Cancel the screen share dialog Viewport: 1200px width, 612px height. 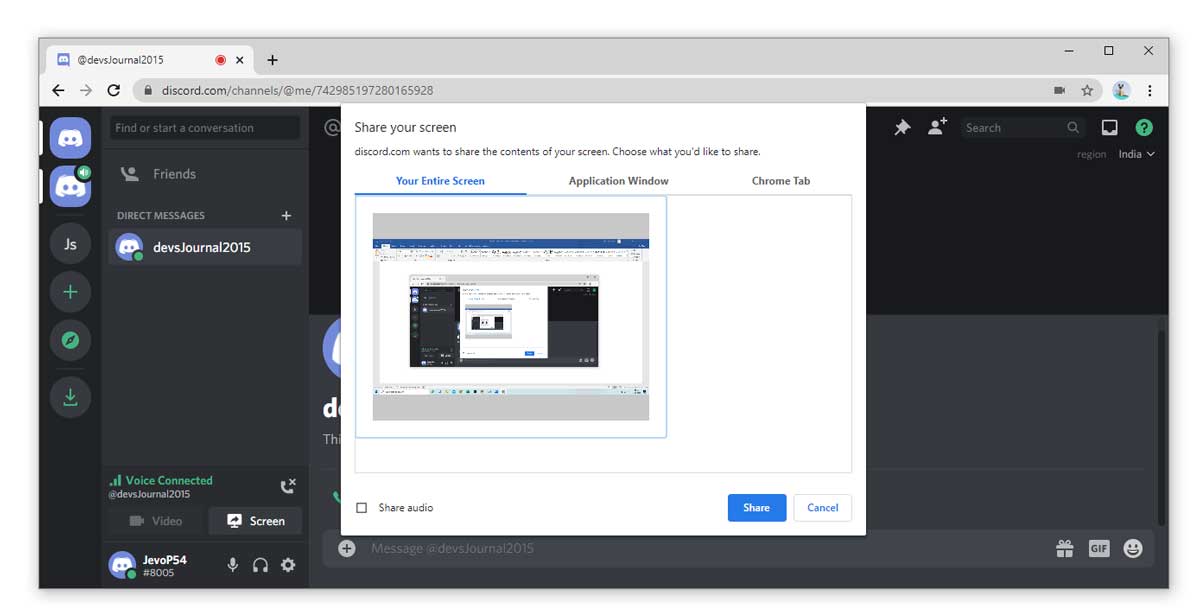[x=823, y=508]
